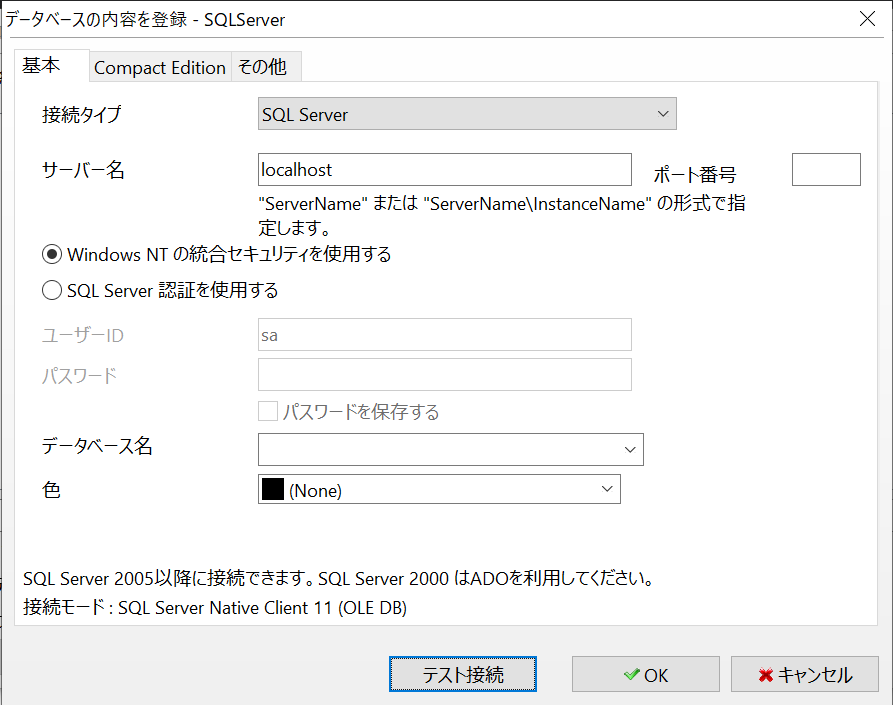Confirm with the OK button
Screen dimensions: 893x705
pyautogui.click(x=646, y=674)
